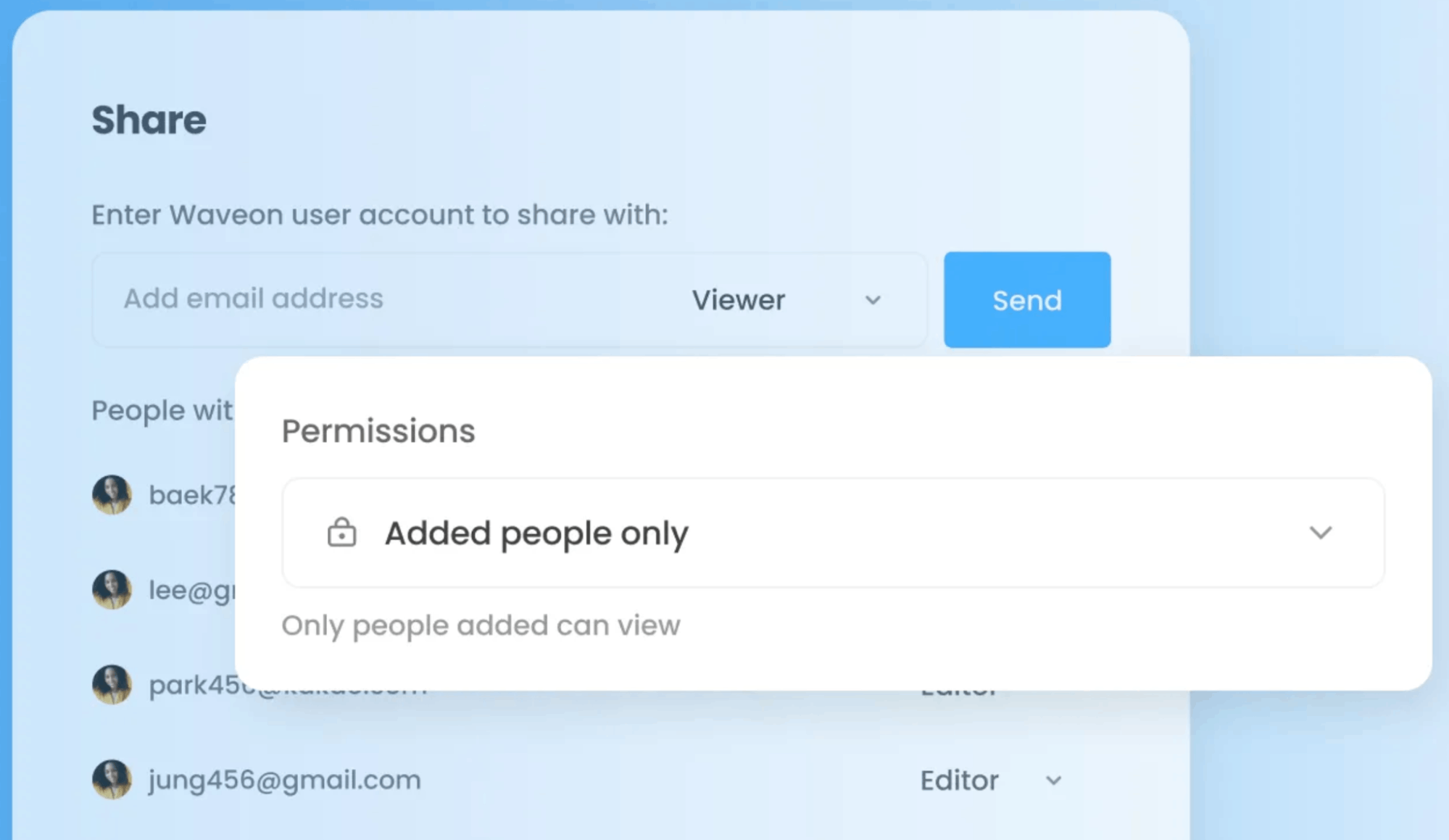1449x840 pixels.
Task: Click the Only people added can view text
Action: pos(481,625)
